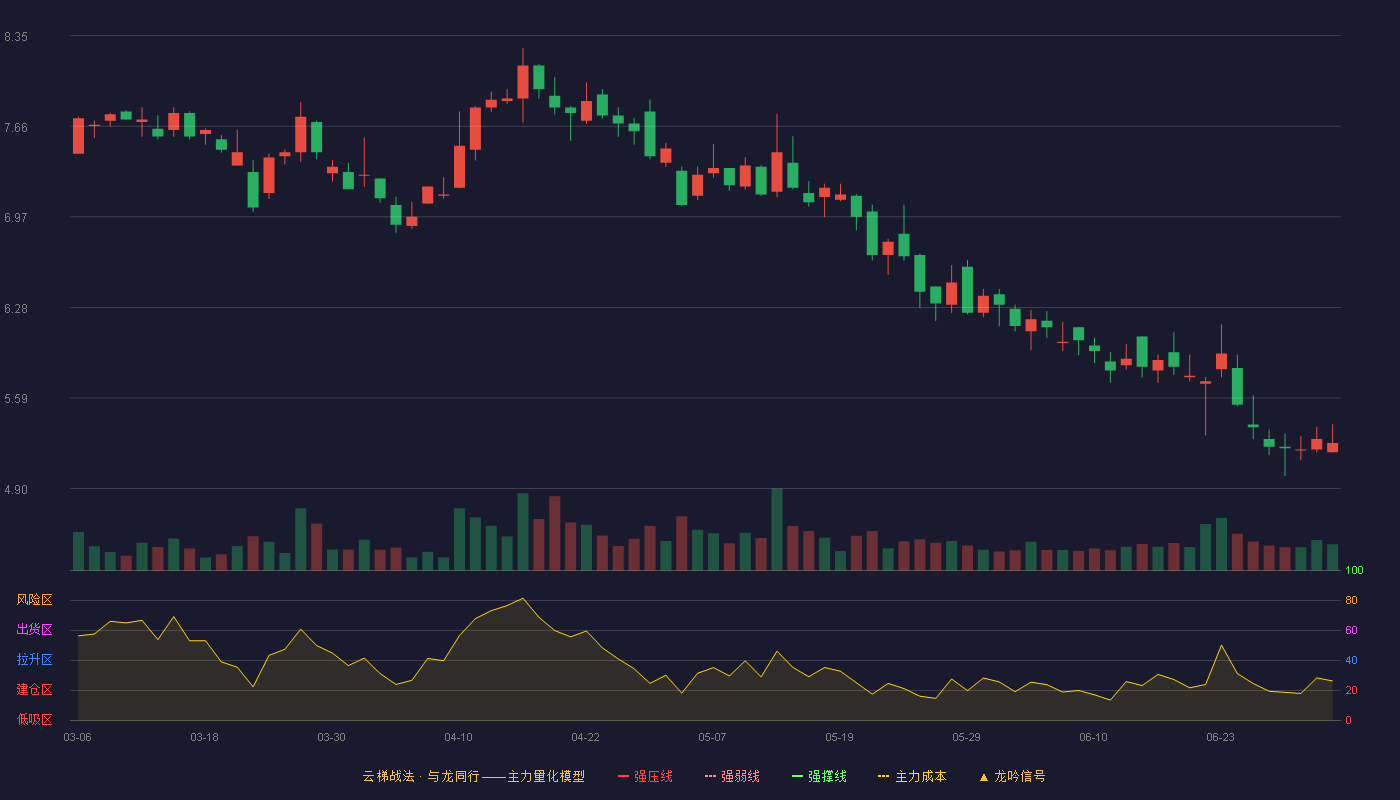
Task: Click the red 0 indicator scale value
Action: pos(1348,721)
